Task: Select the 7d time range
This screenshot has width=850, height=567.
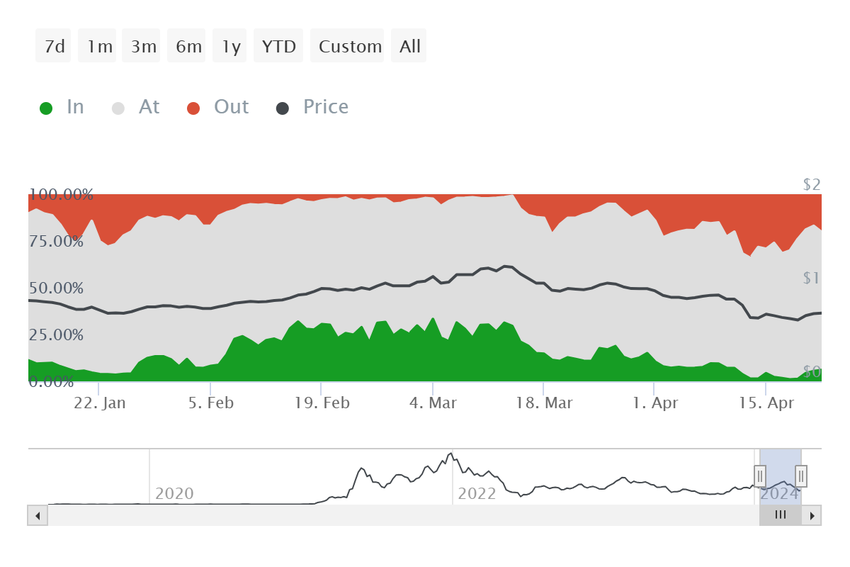Action: pyautogui.click(x=53, y=46)
